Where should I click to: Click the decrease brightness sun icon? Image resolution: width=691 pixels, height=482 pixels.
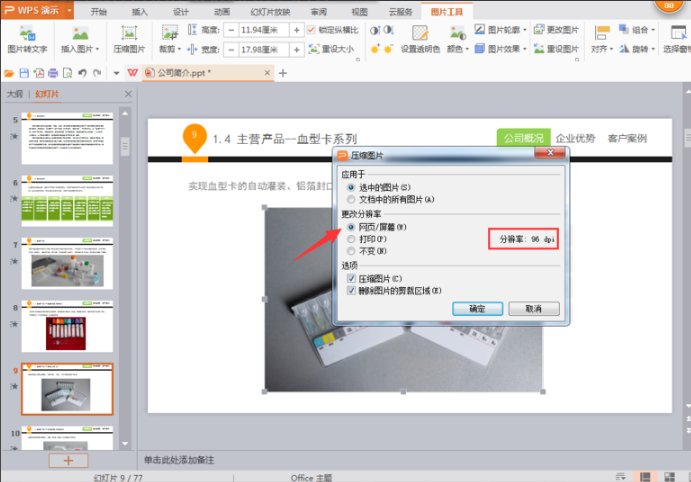pyautogui.click(x=389, y=49)
